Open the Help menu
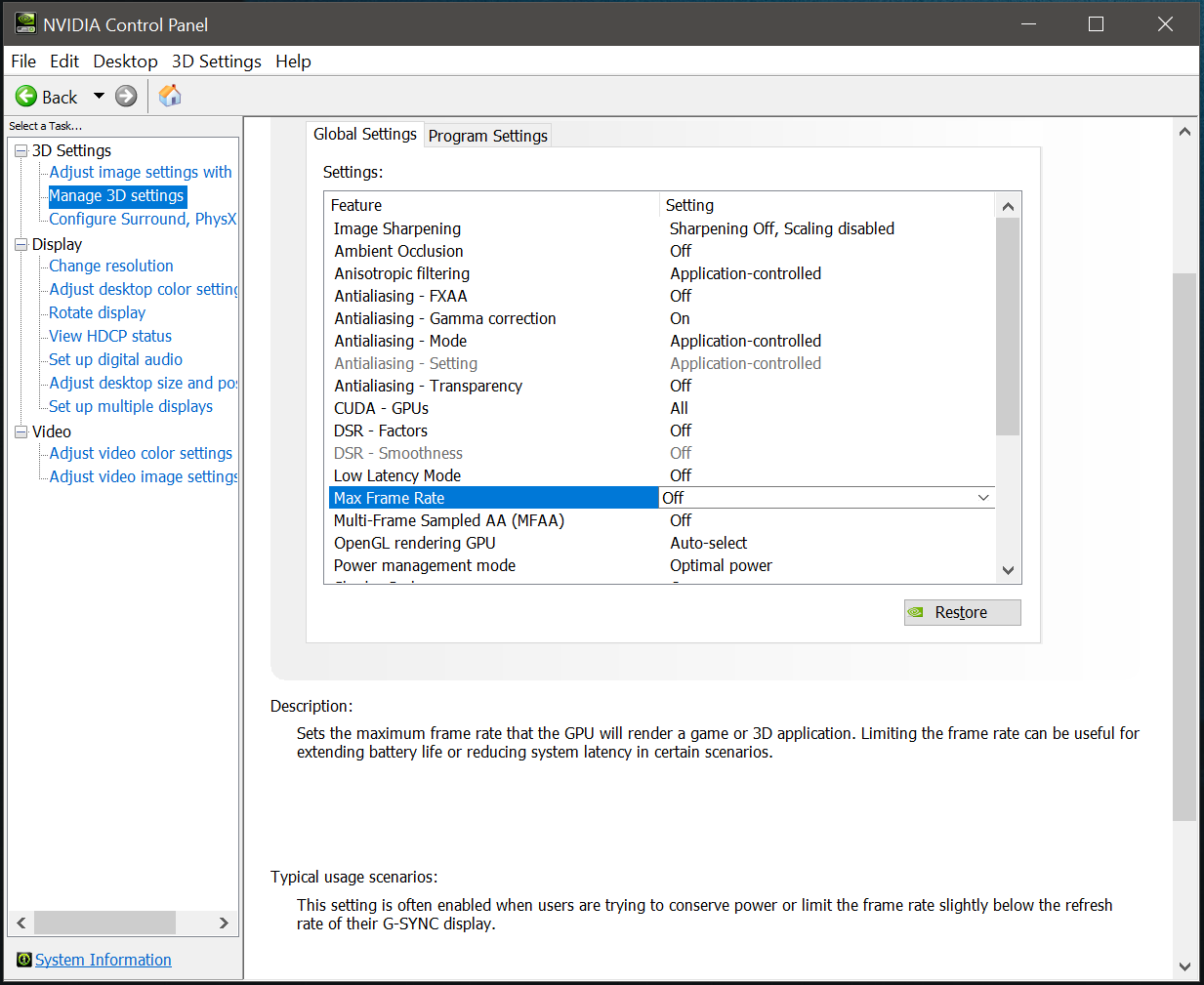 point(293,61)
